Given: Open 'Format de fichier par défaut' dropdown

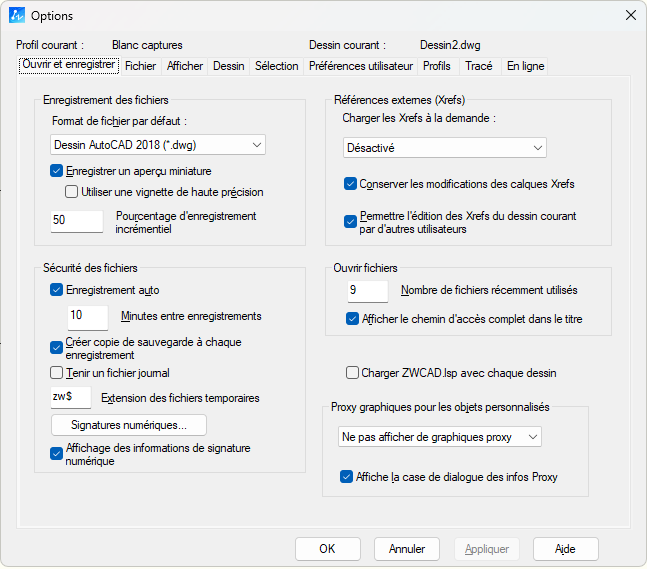Looking at the screenshot, I should 158,146.
